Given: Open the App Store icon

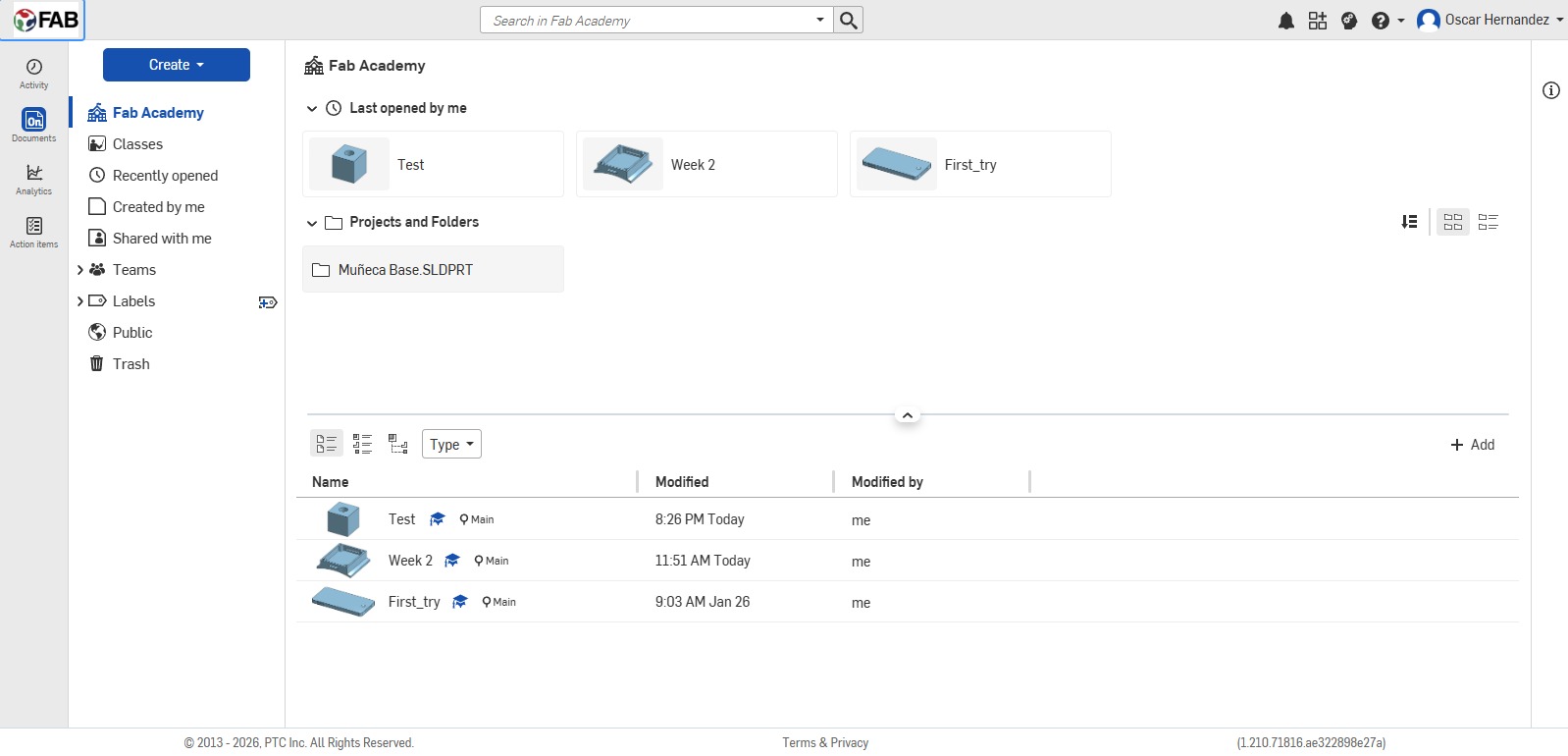Looking at the screenshot, I should click(x=1317, y=21).
